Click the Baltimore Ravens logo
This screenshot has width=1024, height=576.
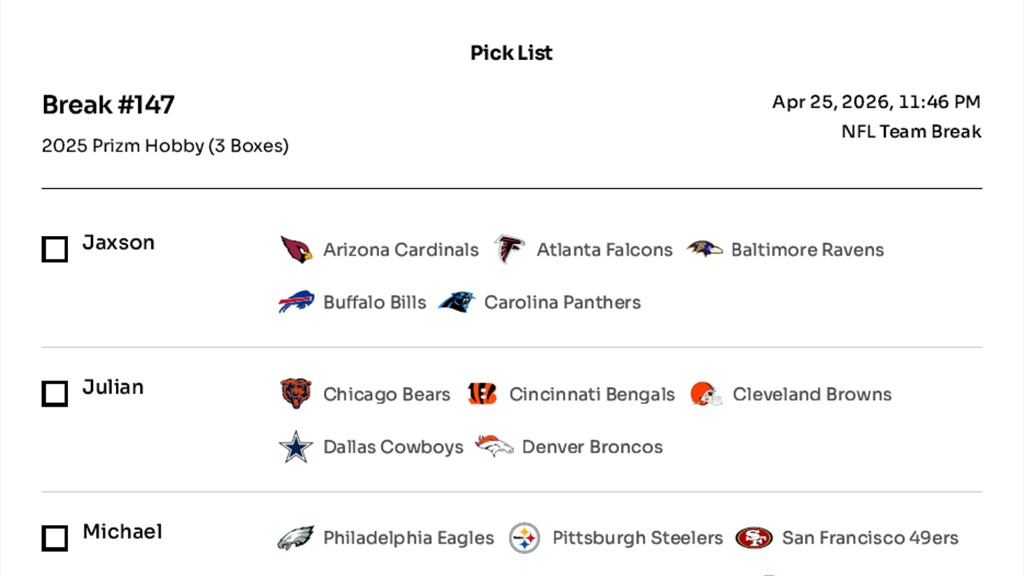[705, 249]
